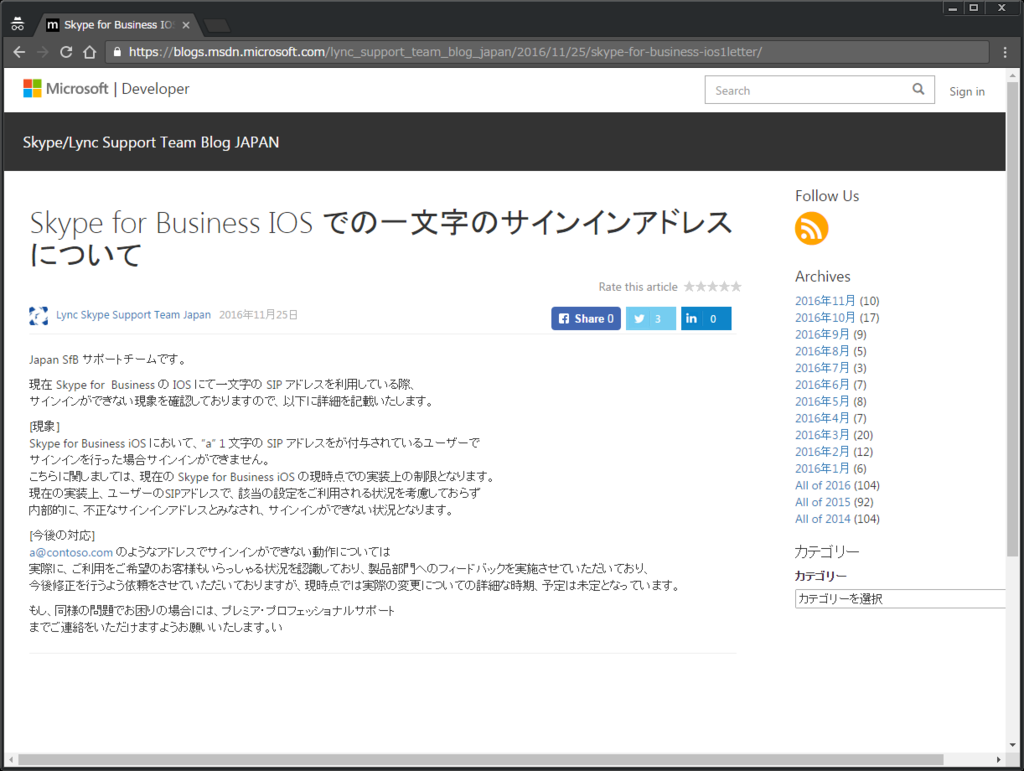This screenshot has width=1024, height=771.
Task: Click the 2016年11月25日 post date
Action: pyautogui.click(x=258, y=315)
